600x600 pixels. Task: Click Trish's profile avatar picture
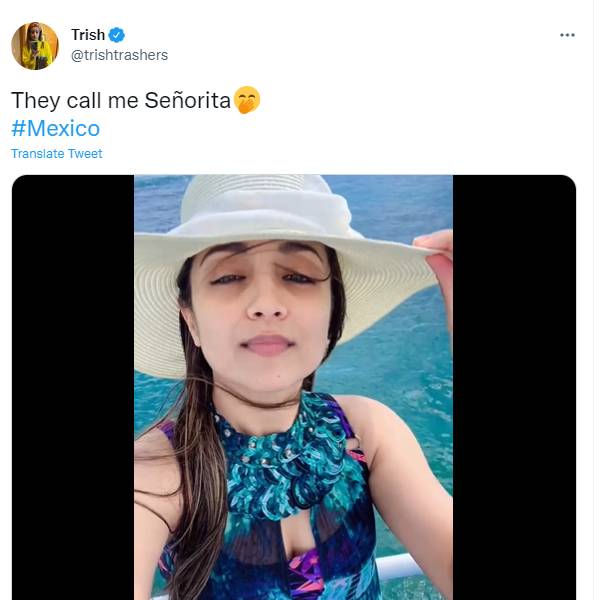point(34,45)
